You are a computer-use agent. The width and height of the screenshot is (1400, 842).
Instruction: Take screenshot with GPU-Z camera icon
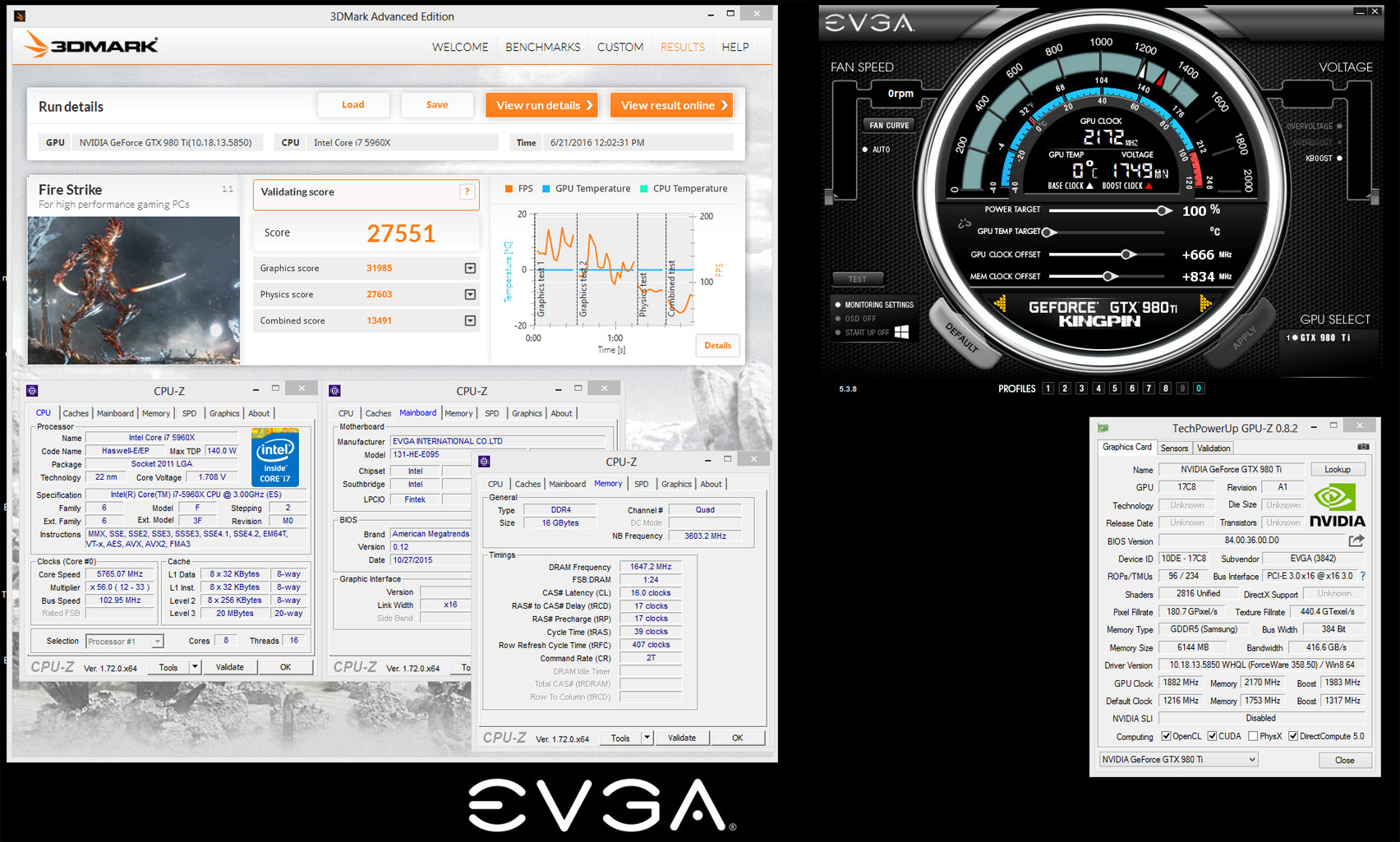(x=1363, y=447)
